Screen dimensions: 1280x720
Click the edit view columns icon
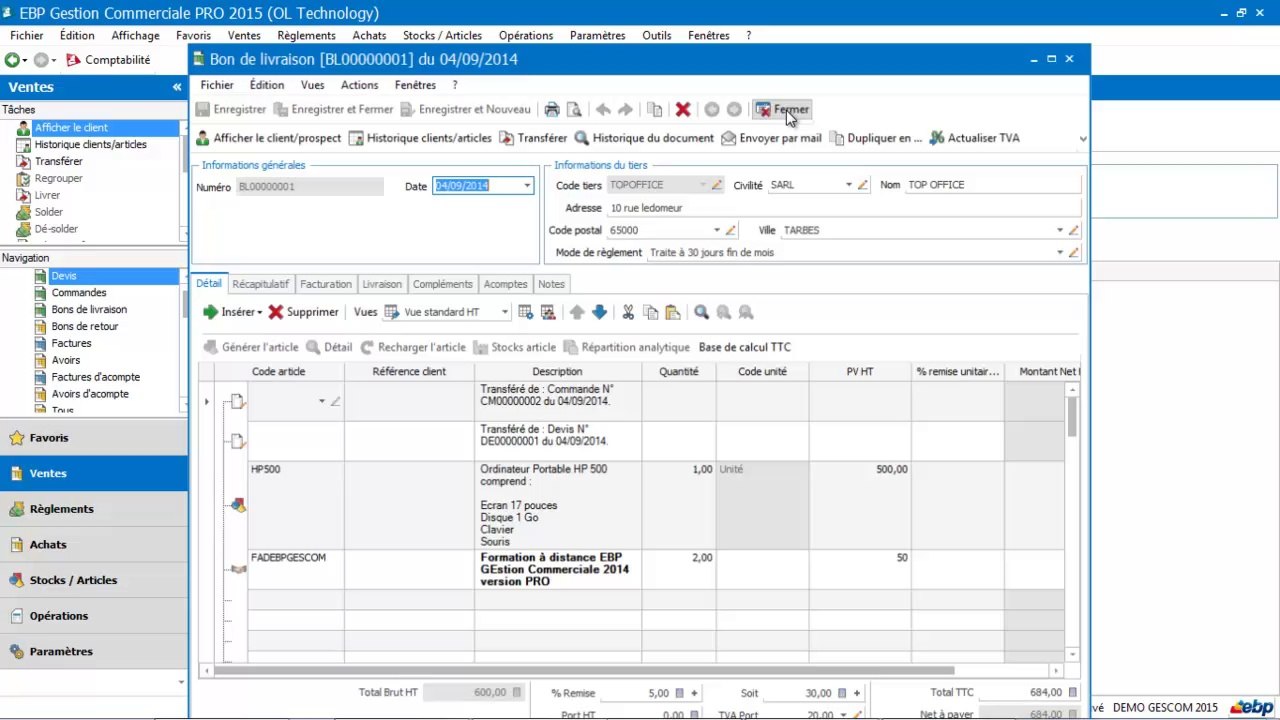548,312
